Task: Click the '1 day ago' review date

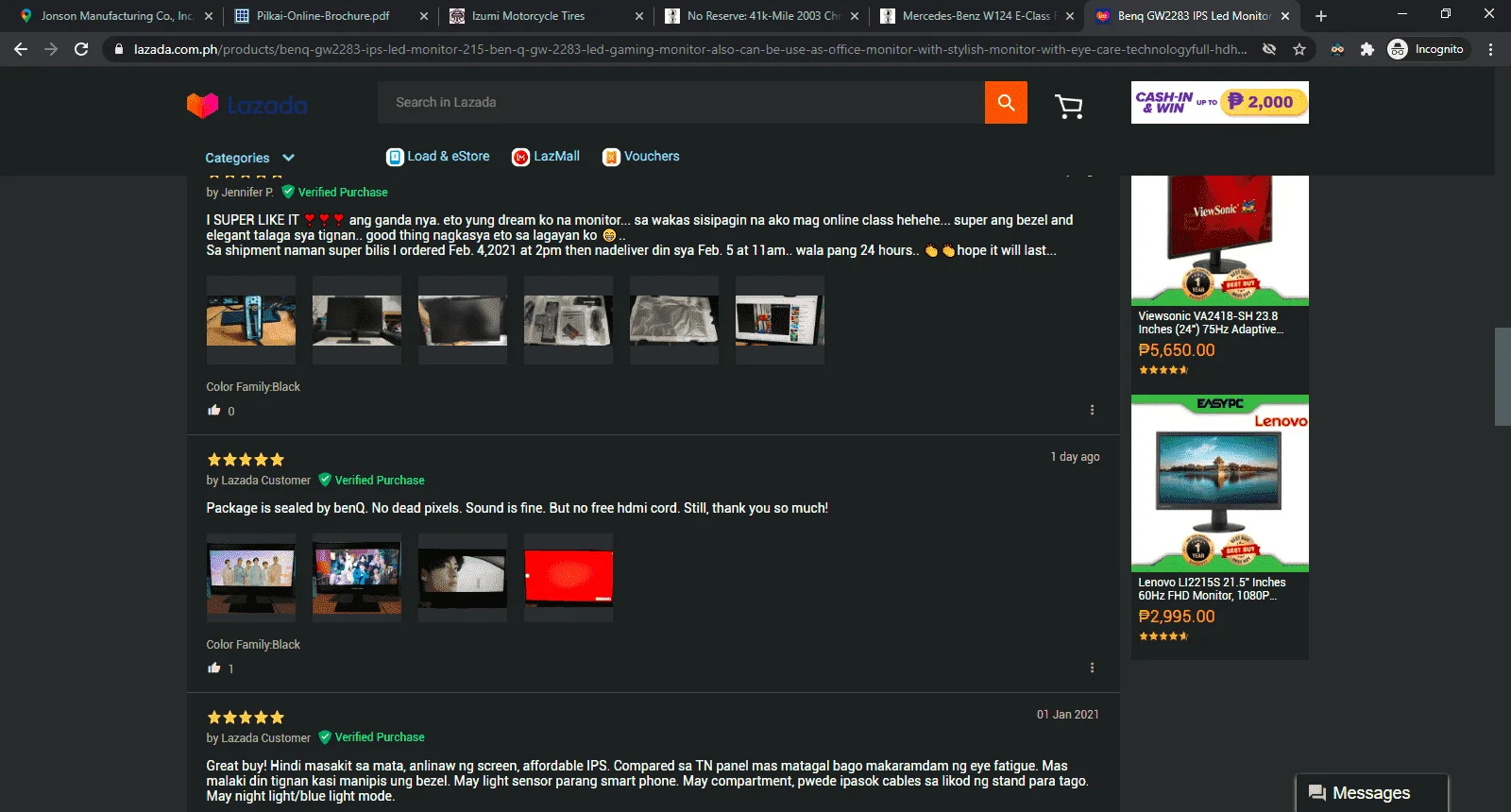Action: point(1075,457)
